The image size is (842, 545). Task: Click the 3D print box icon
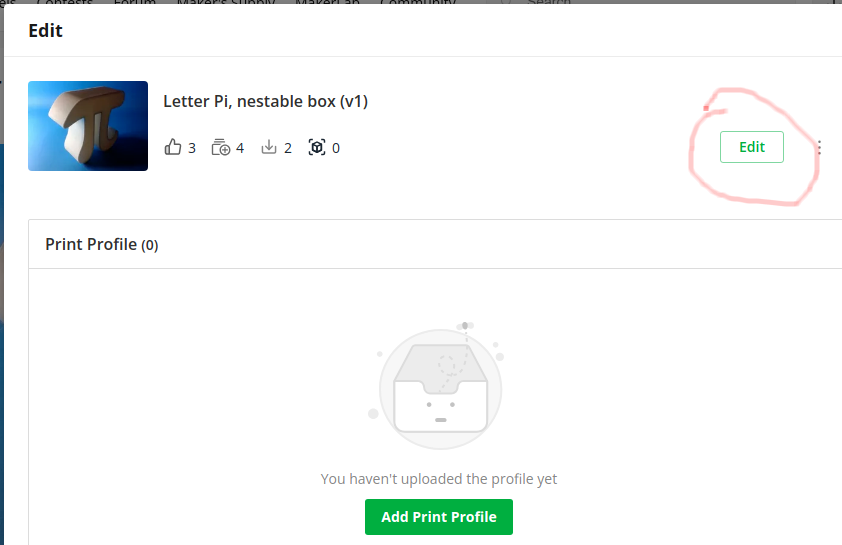[x=317, y=147]
